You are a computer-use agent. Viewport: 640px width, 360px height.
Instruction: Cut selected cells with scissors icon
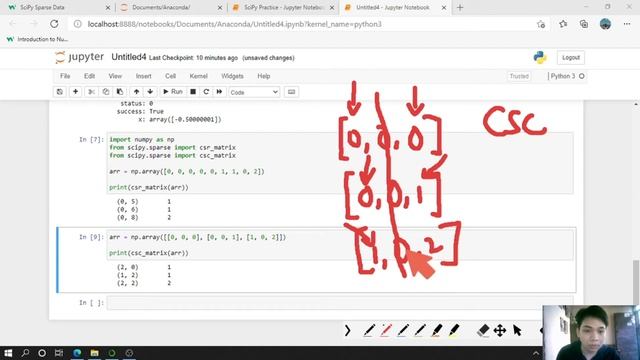(91, 92)
